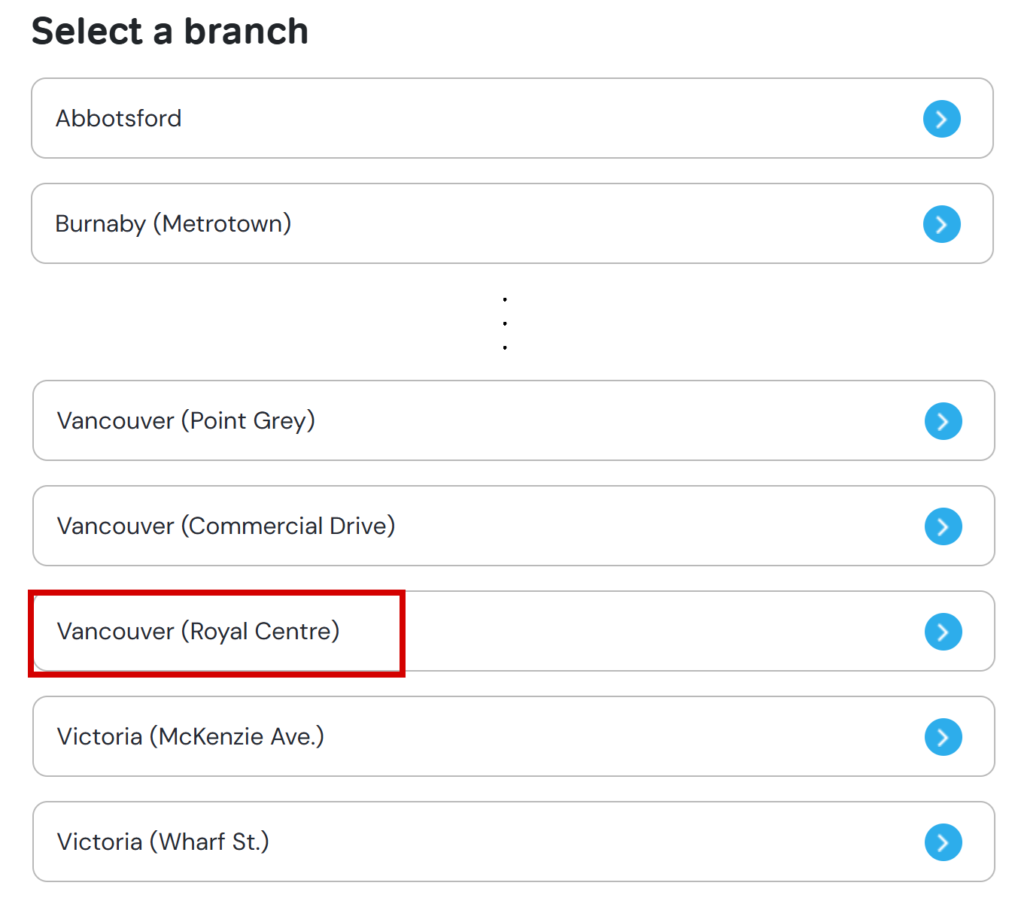
Task: Select the highlighted Vancouver (Royal Centre) label
Action: tap(198, 632)
